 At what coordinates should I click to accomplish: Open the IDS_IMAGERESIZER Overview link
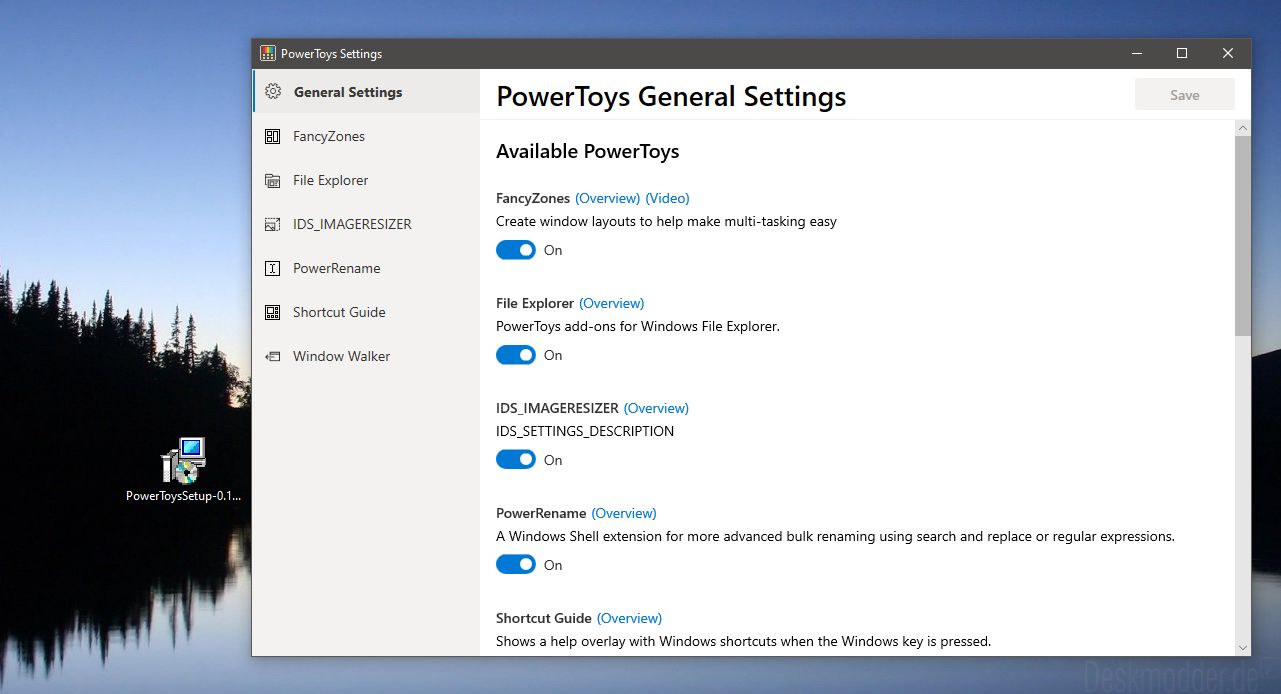click(656, 408)
